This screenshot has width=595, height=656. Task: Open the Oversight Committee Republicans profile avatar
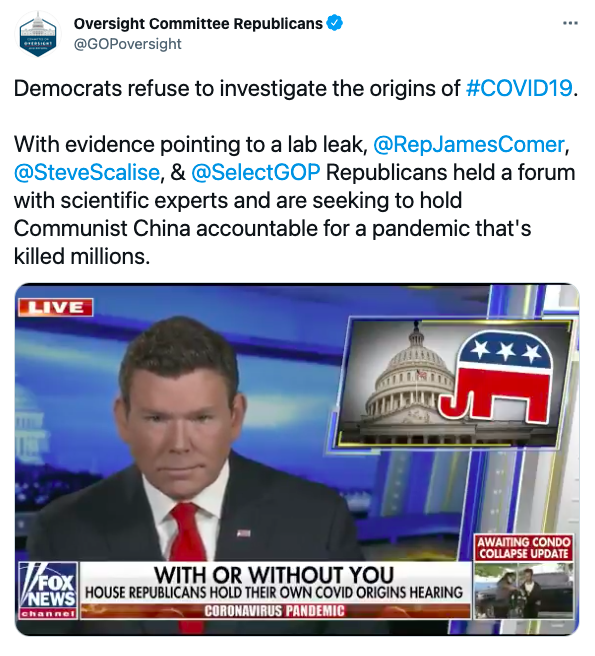38,34
